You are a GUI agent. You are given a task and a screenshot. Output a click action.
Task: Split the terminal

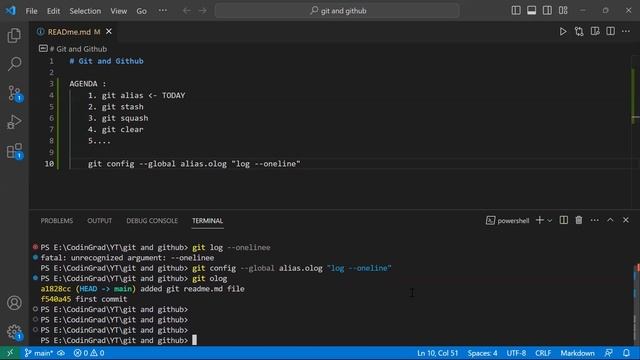[564, 220]
